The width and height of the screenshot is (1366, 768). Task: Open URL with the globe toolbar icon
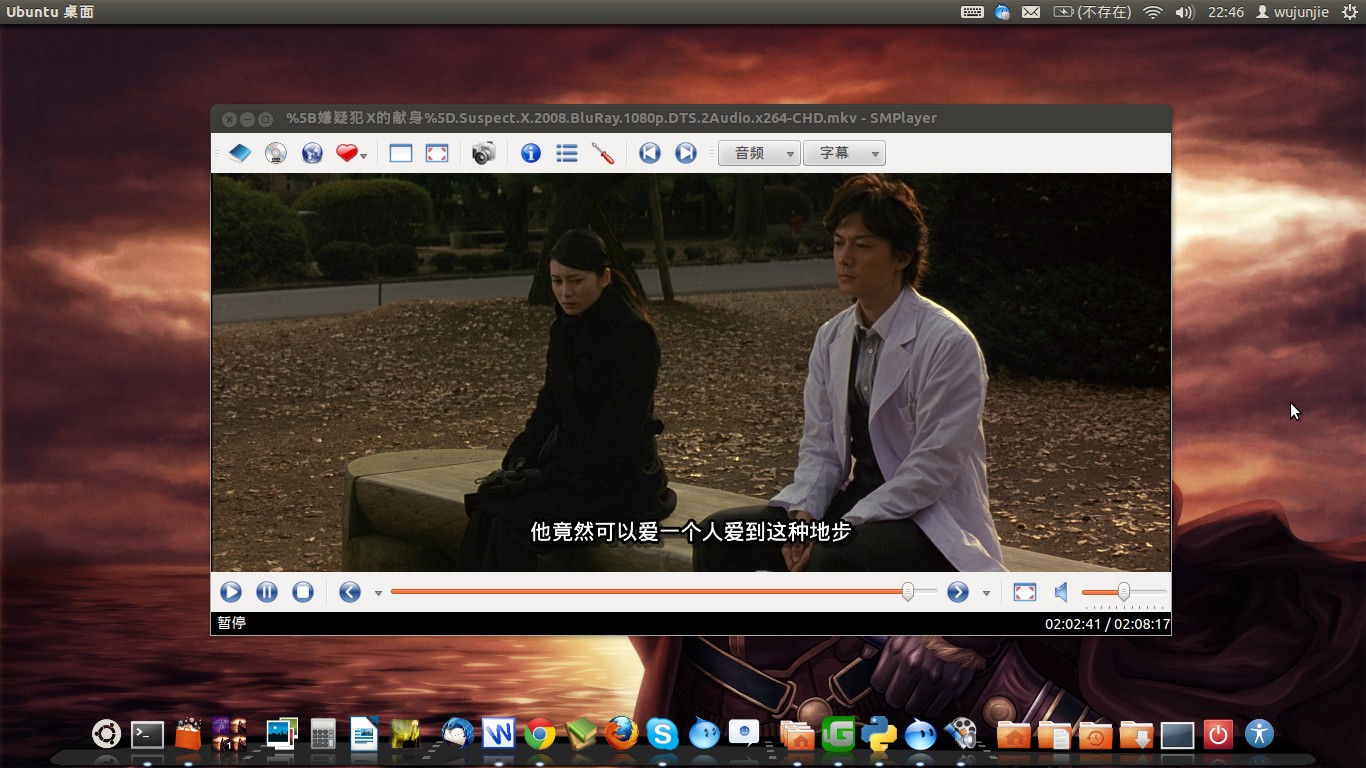pyautogui.click(x=312, y=153)
